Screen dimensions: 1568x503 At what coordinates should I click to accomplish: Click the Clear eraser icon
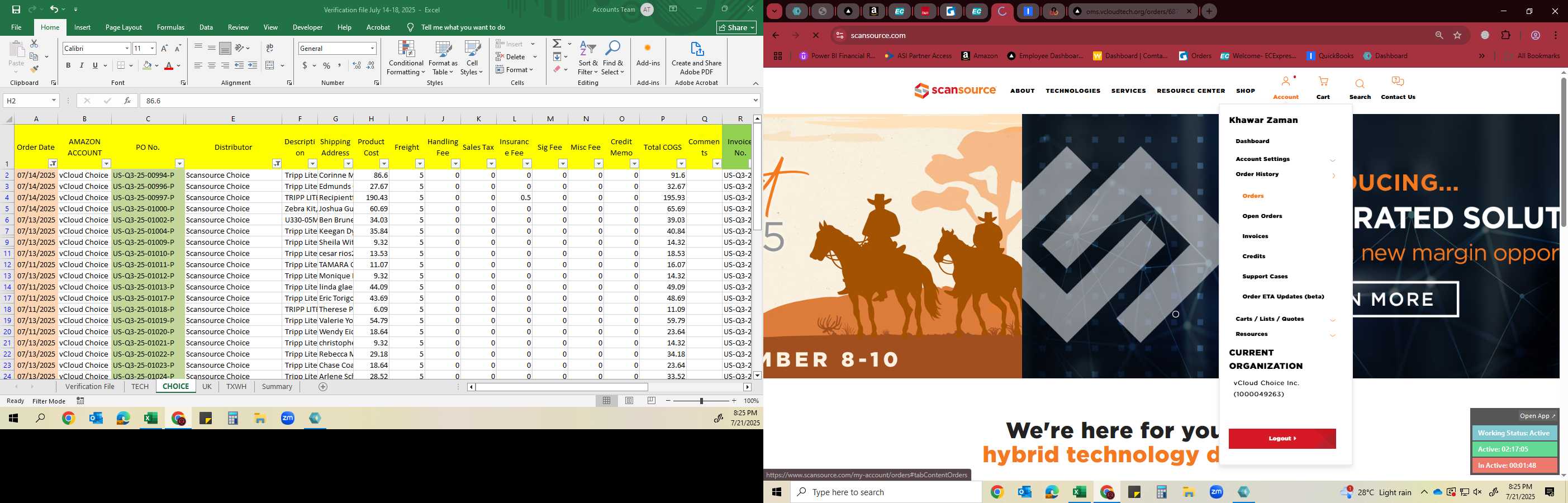point(557,69)
